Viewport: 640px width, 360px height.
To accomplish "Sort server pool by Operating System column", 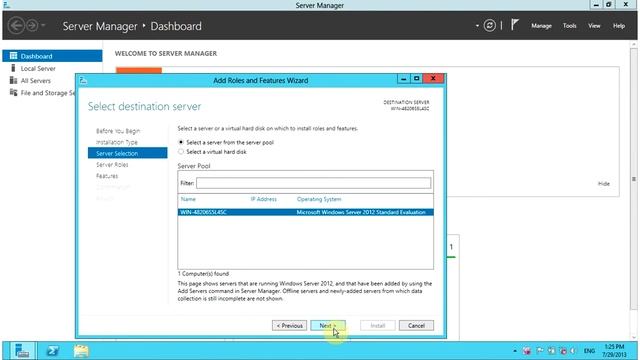I will [319, 199].
